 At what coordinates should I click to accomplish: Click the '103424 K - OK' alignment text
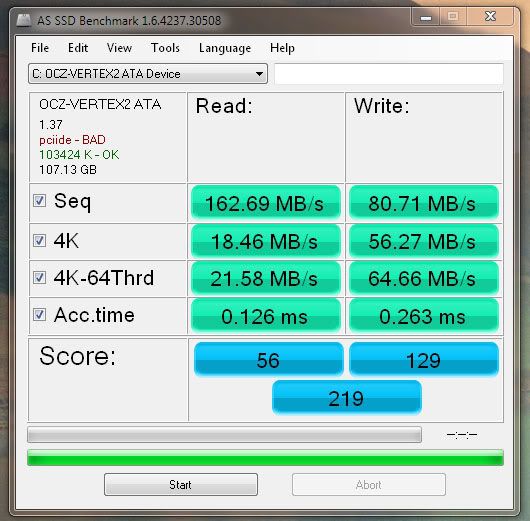click(79, 155)
